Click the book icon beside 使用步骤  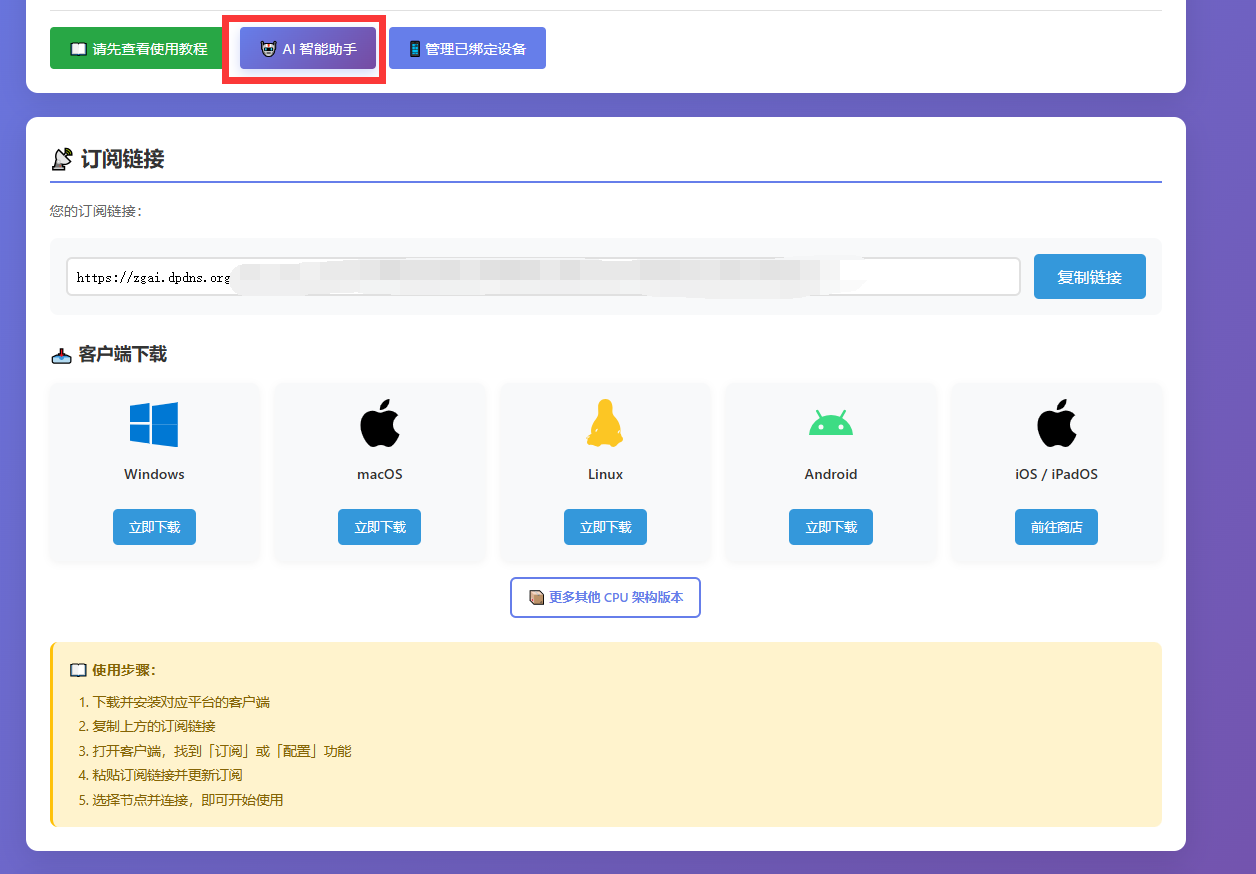point(78,670)
